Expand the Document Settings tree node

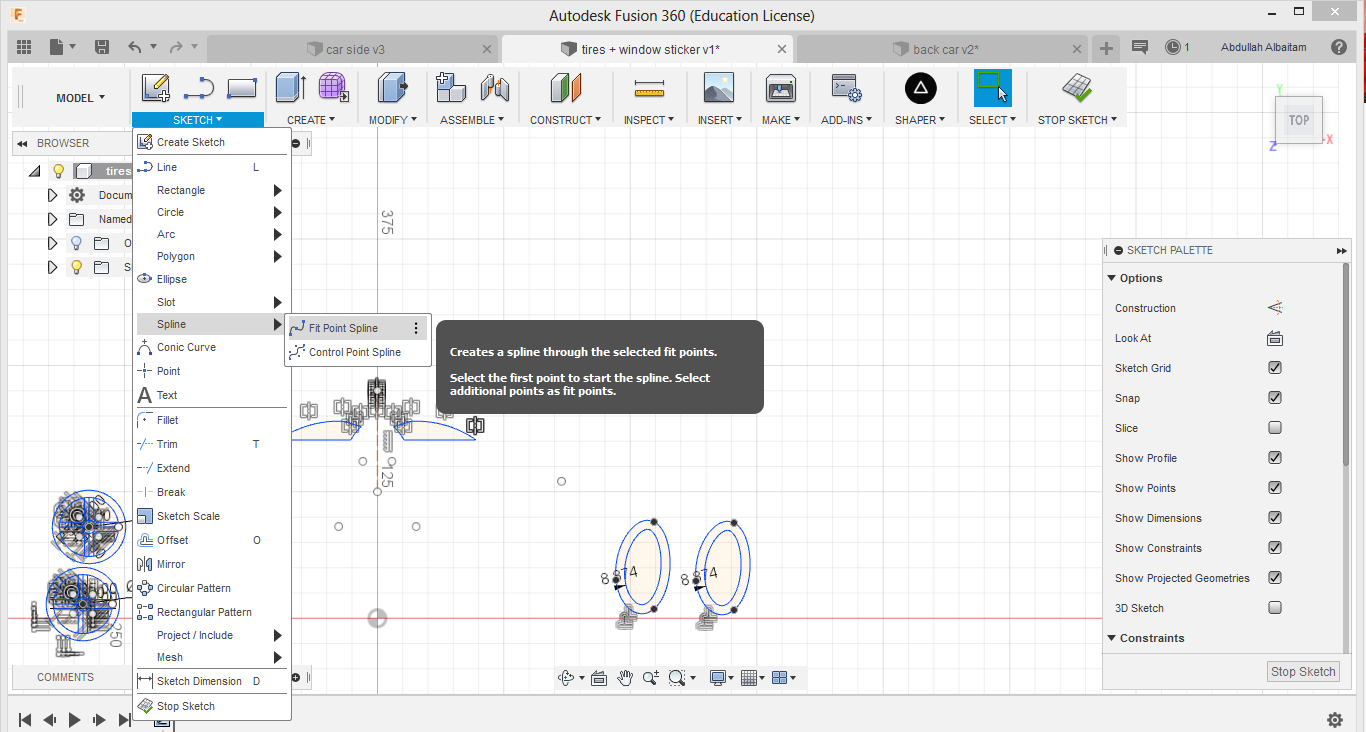pyautogui.click(x=53, y=195)
